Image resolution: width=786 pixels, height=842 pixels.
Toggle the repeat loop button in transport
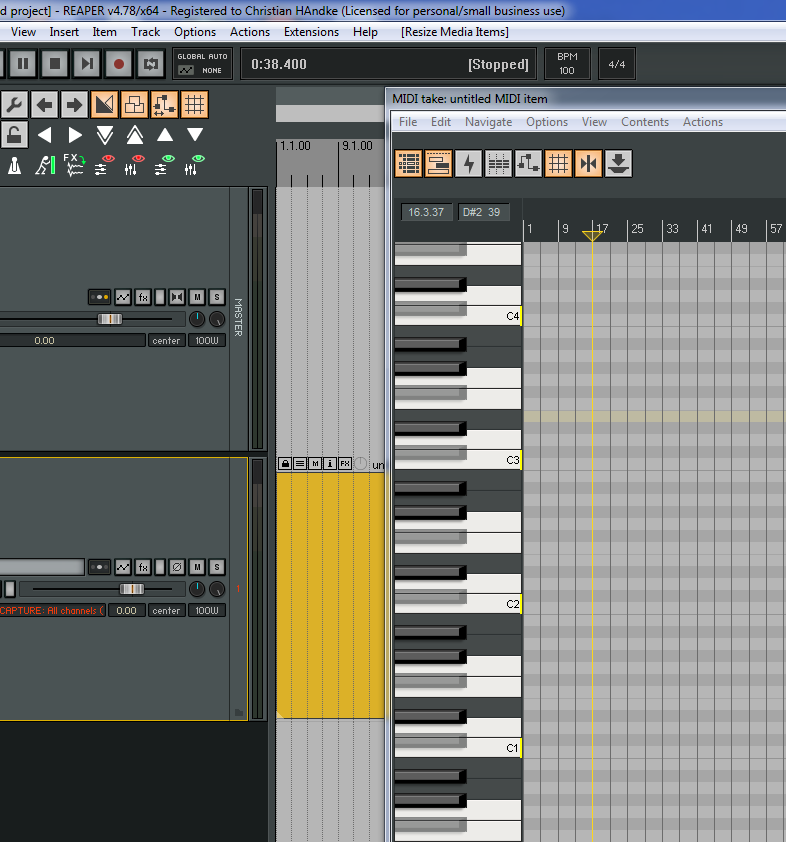pos(151,64)
